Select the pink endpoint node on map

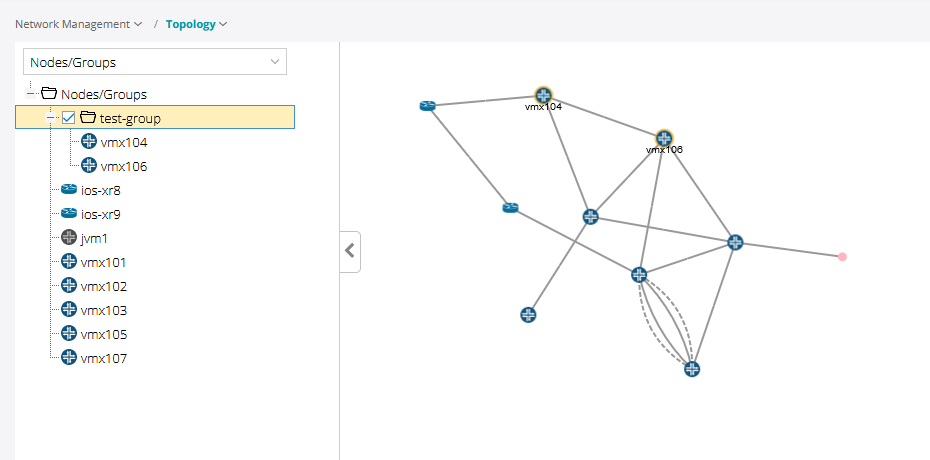click(x=842, y=257)
